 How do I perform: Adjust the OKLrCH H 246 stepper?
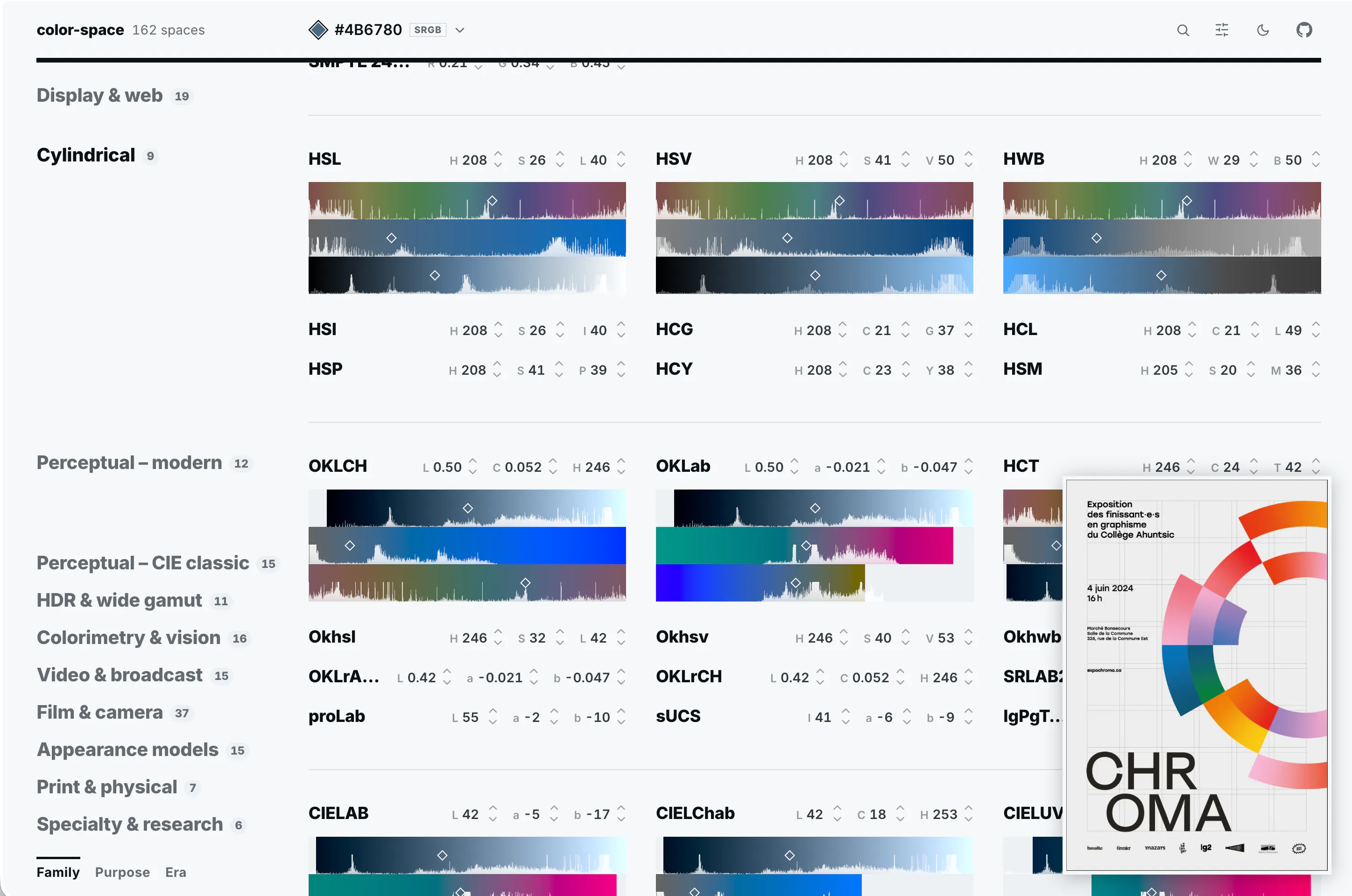968,678
